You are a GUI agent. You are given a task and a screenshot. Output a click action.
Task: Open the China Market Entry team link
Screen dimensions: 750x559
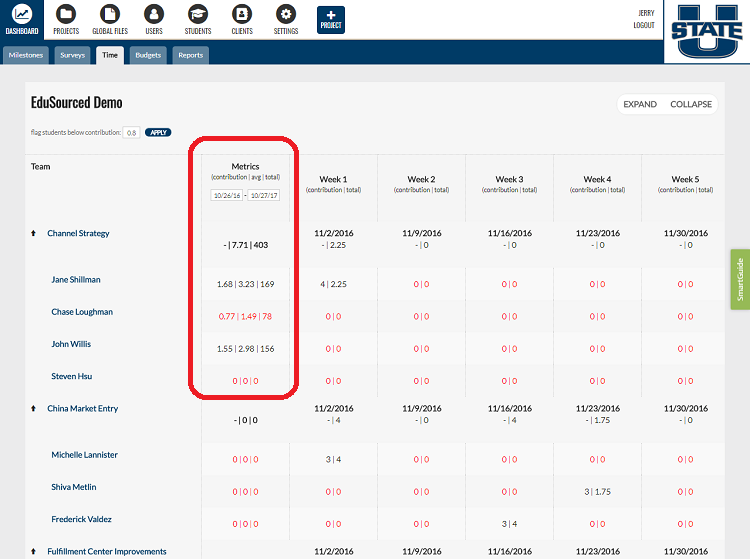[x=82, y=408]
